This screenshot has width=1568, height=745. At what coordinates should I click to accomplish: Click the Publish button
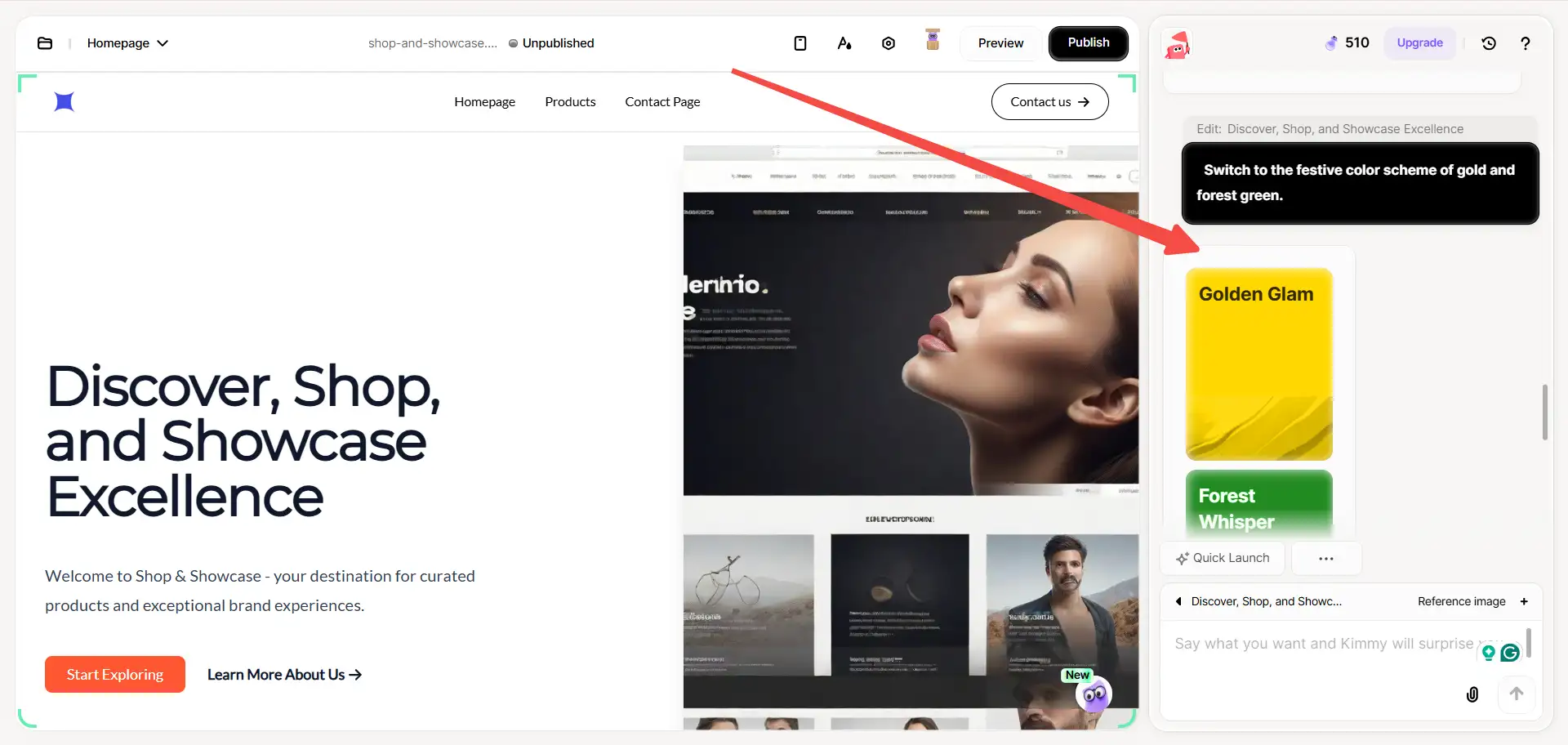click(x=1088, y=43)
